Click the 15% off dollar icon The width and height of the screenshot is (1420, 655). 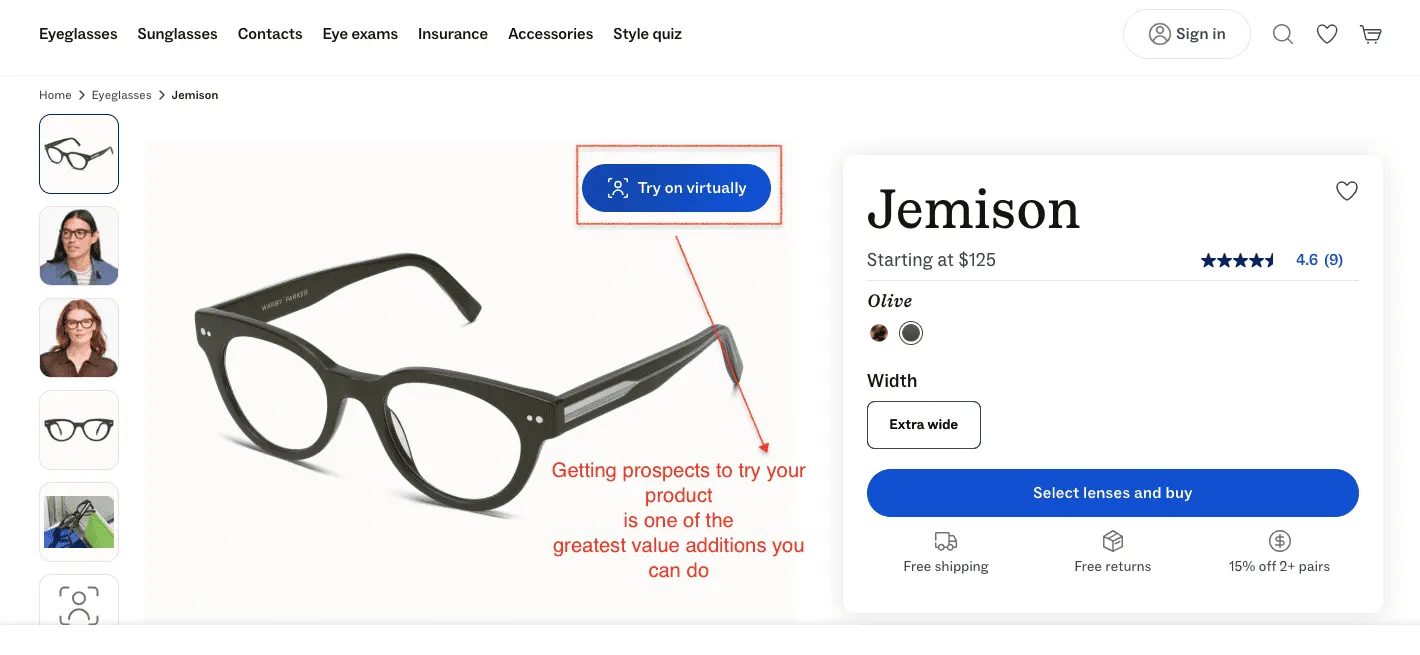point(1279,541)
